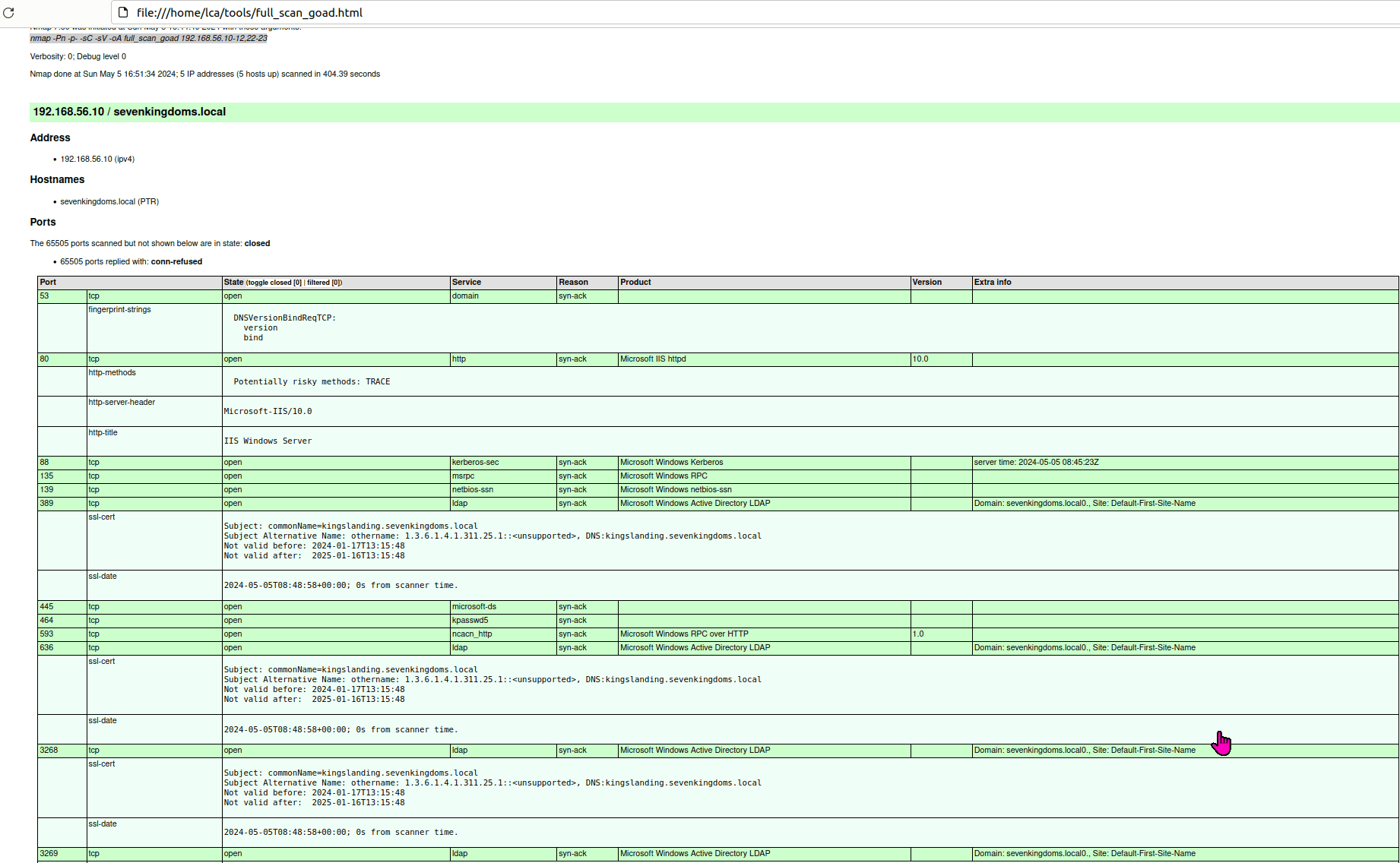The height and width of the screenshot is (863, 1400).
Task: Click sevenkingdoms.local (PTR) hostname entry
Action: (x=109, y=201)
